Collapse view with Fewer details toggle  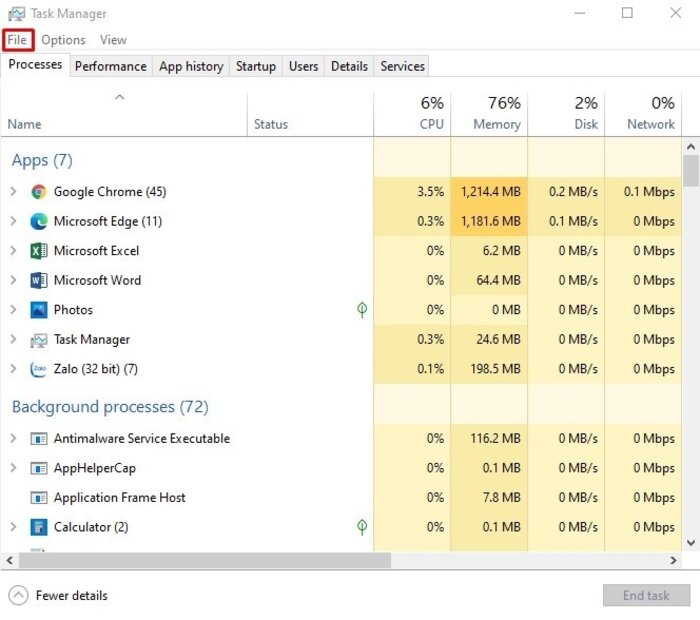tap(58, 595)
